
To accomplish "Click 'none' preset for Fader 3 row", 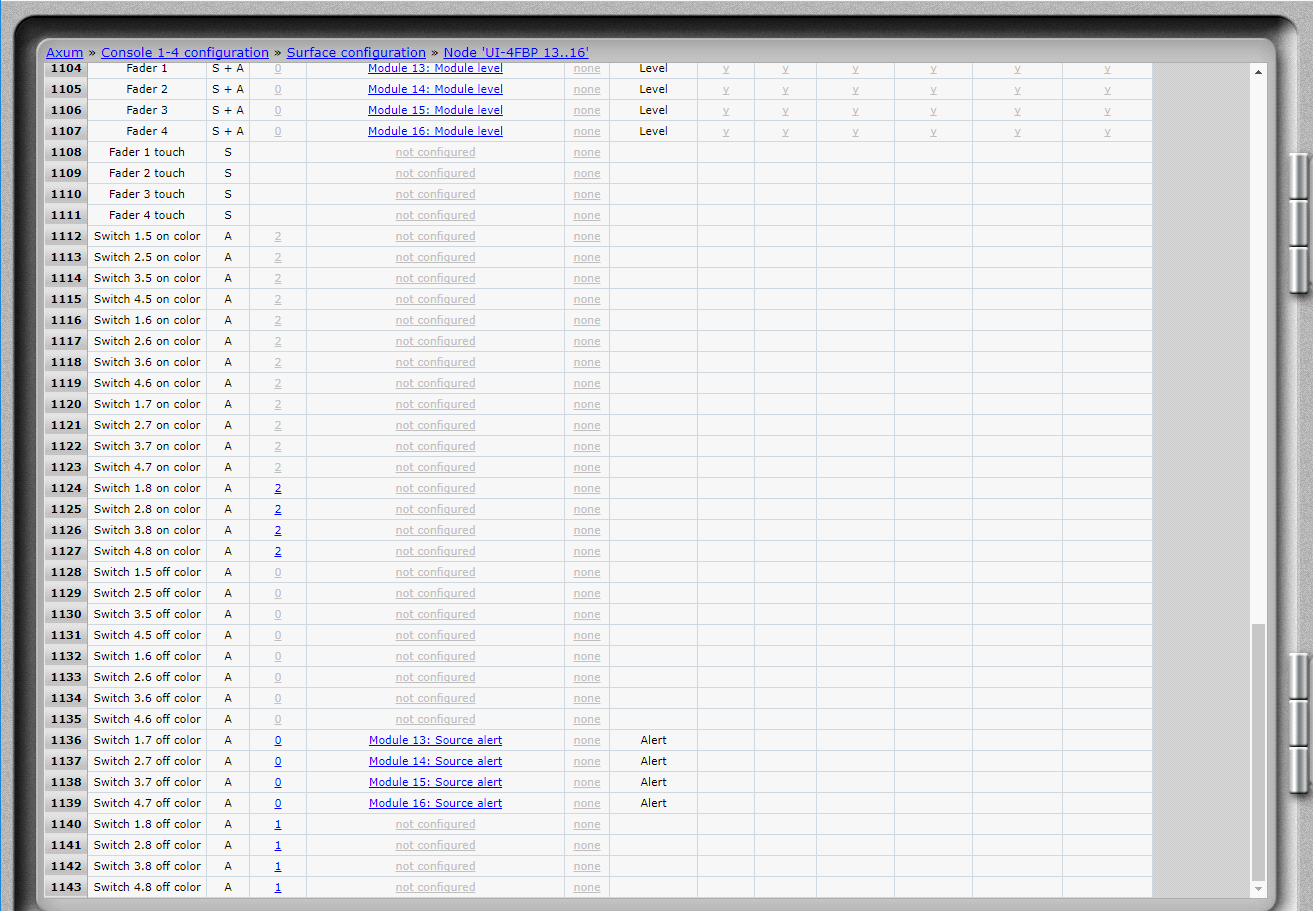I will [x=587, y=110].
